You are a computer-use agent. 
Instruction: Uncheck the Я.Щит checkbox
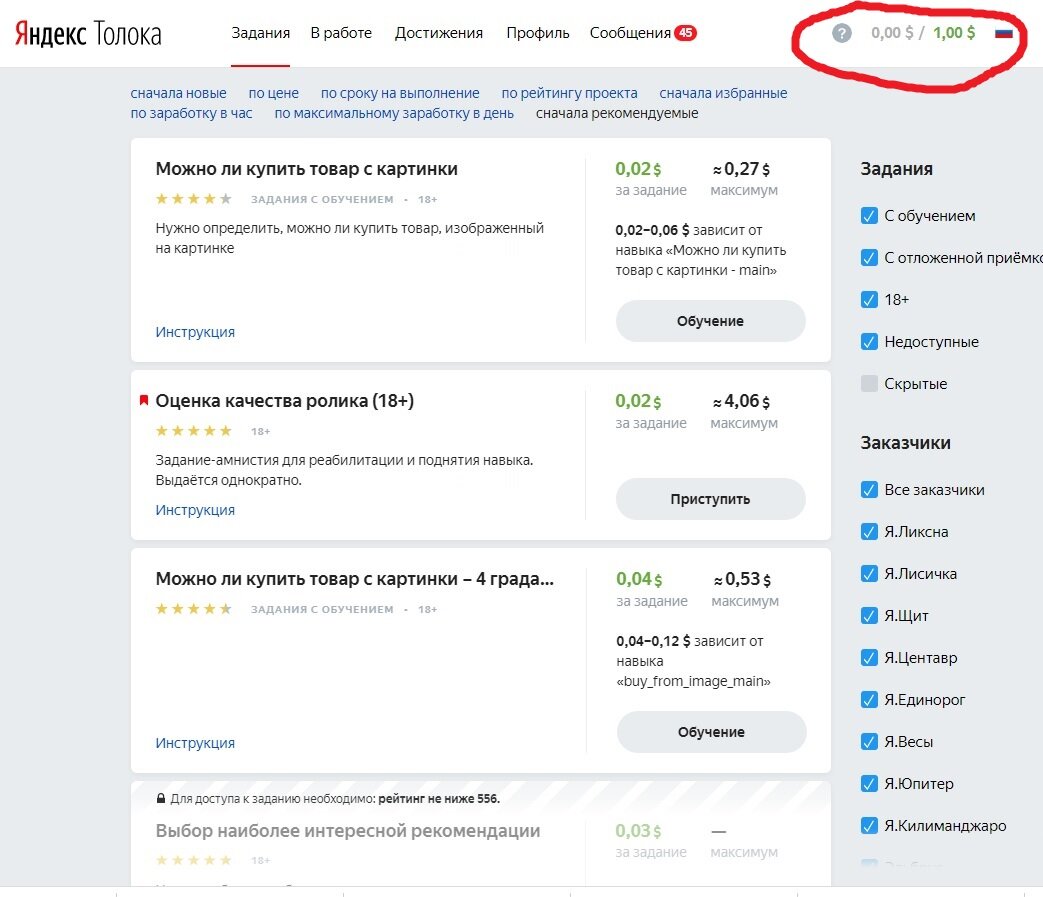(x=869, y=615)
